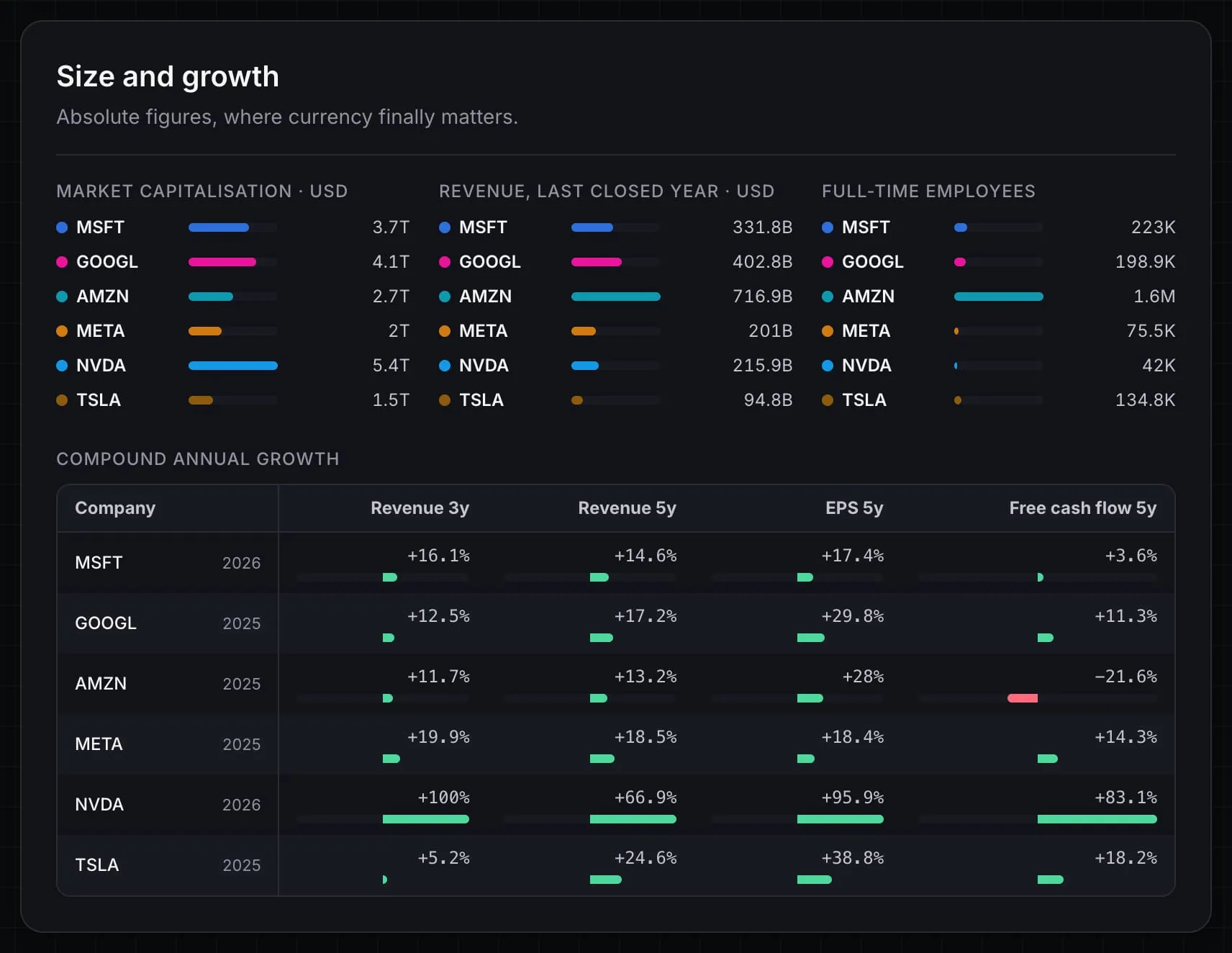Click NVDA free cash flow value +83.1%
This screenshot has width=1232, height=953.
(x=1126, y=798)
